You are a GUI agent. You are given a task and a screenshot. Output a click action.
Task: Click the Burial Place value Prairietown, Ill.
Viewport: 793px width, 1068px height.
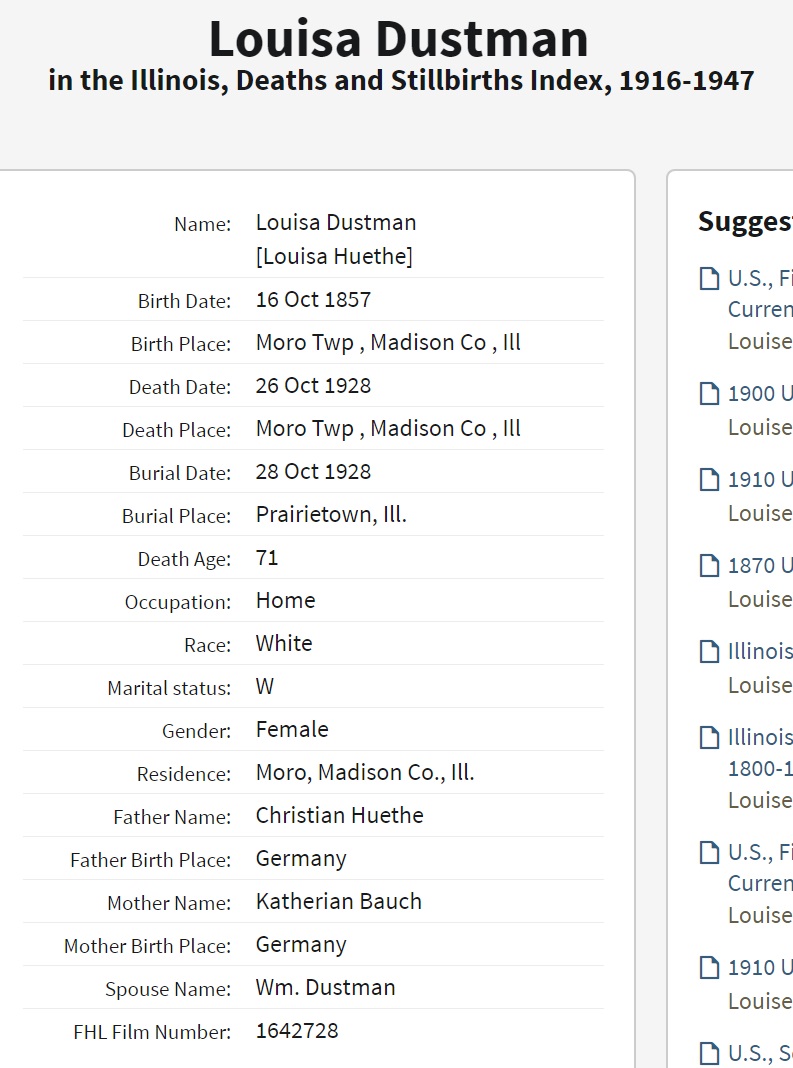(x=331, y=514)
